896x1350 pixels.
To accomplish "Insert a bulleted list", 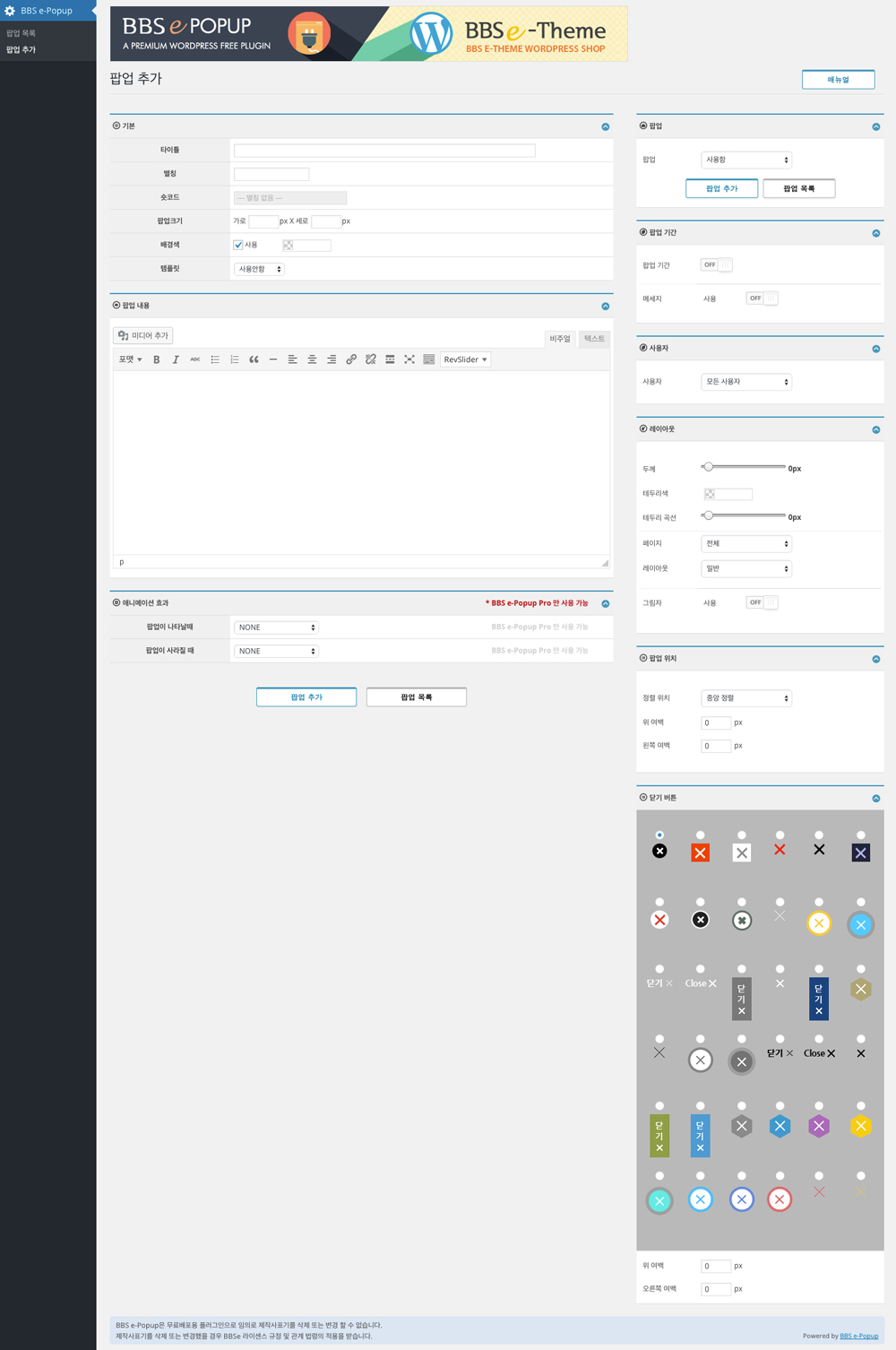I will coord(215,359).
